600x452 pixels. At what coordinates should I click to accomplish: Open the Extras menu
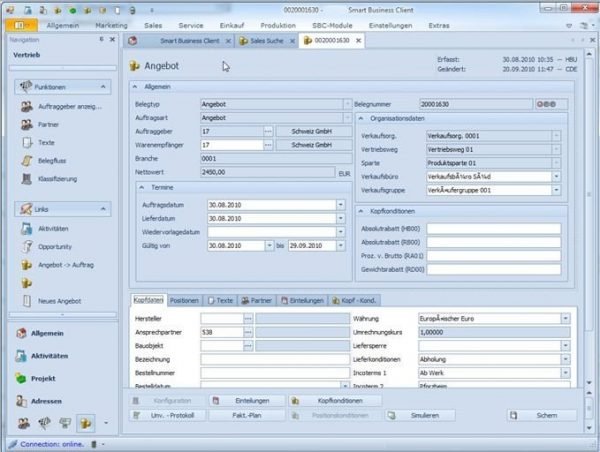pos(439,25)
